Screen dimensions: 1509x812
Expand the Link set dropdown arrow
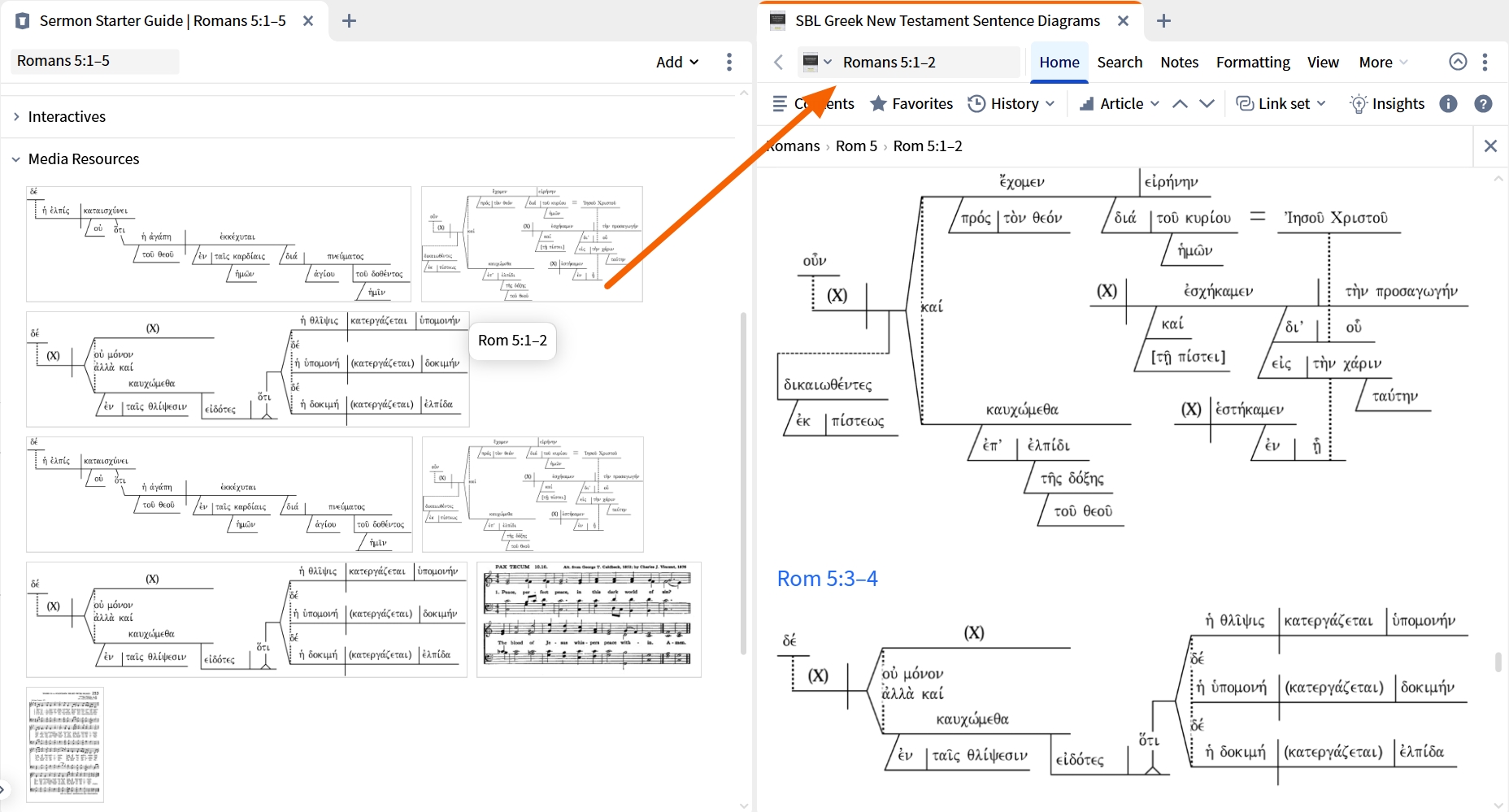coord(1321,103)
